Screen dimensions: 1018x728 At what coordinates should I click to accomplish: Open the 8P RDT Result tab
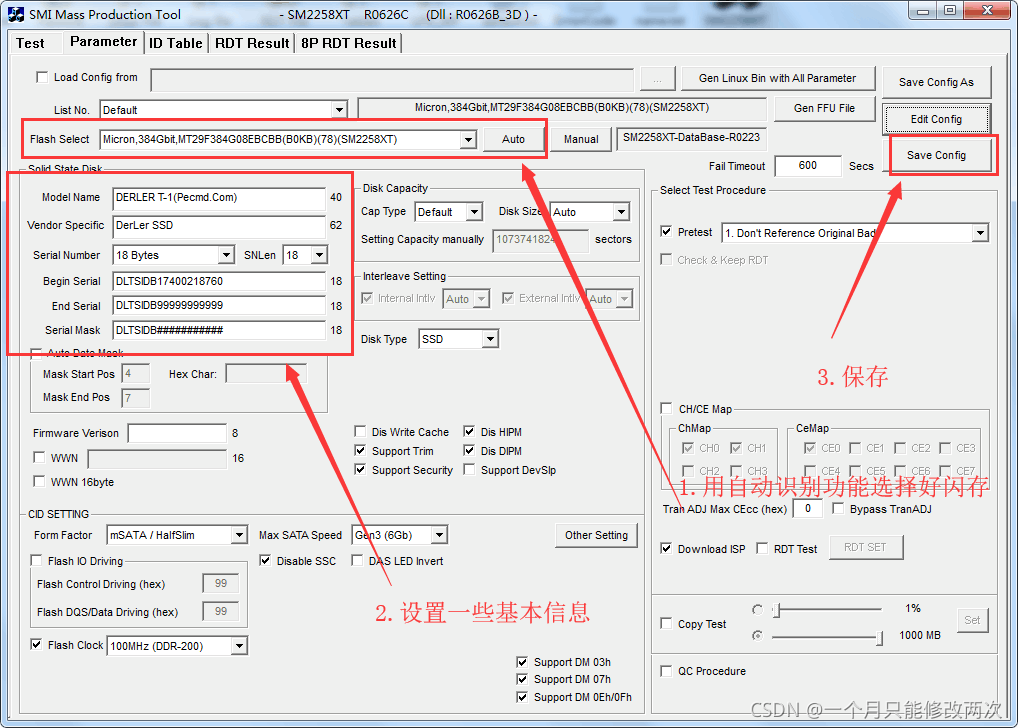click(x=349, y=43)
